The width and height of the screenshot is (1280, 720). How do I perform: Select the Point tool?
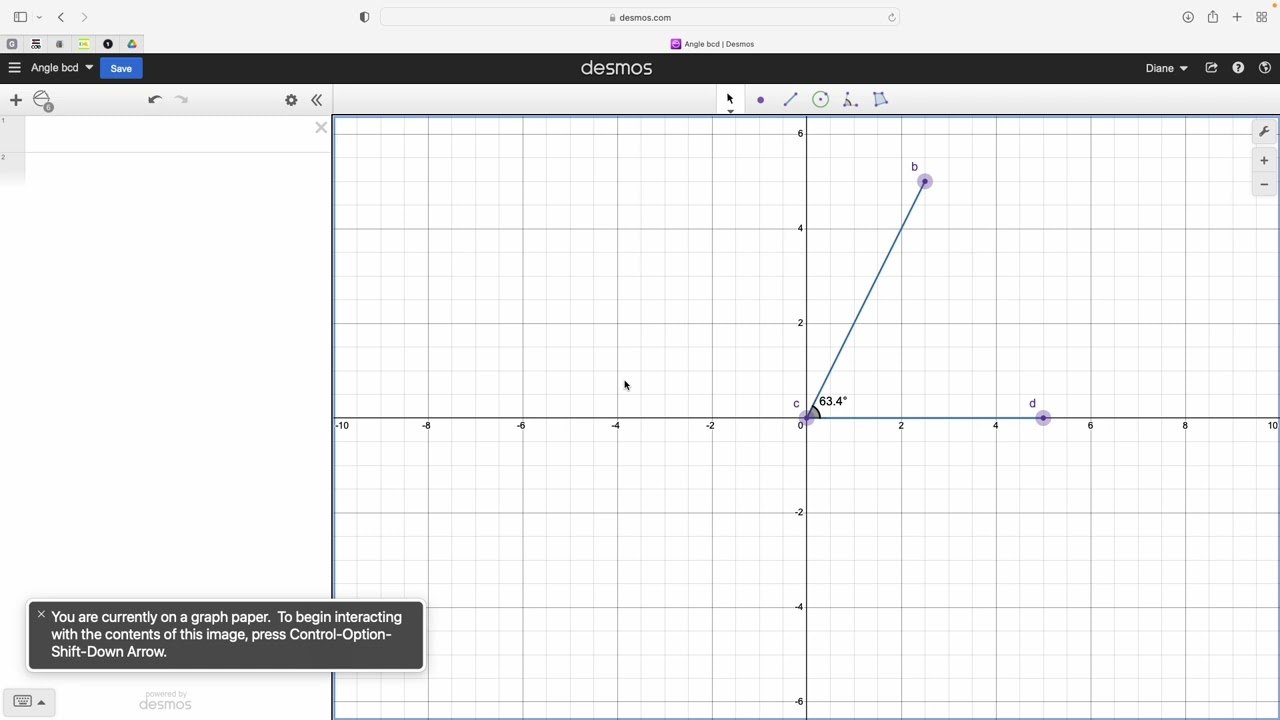(761, 100)
